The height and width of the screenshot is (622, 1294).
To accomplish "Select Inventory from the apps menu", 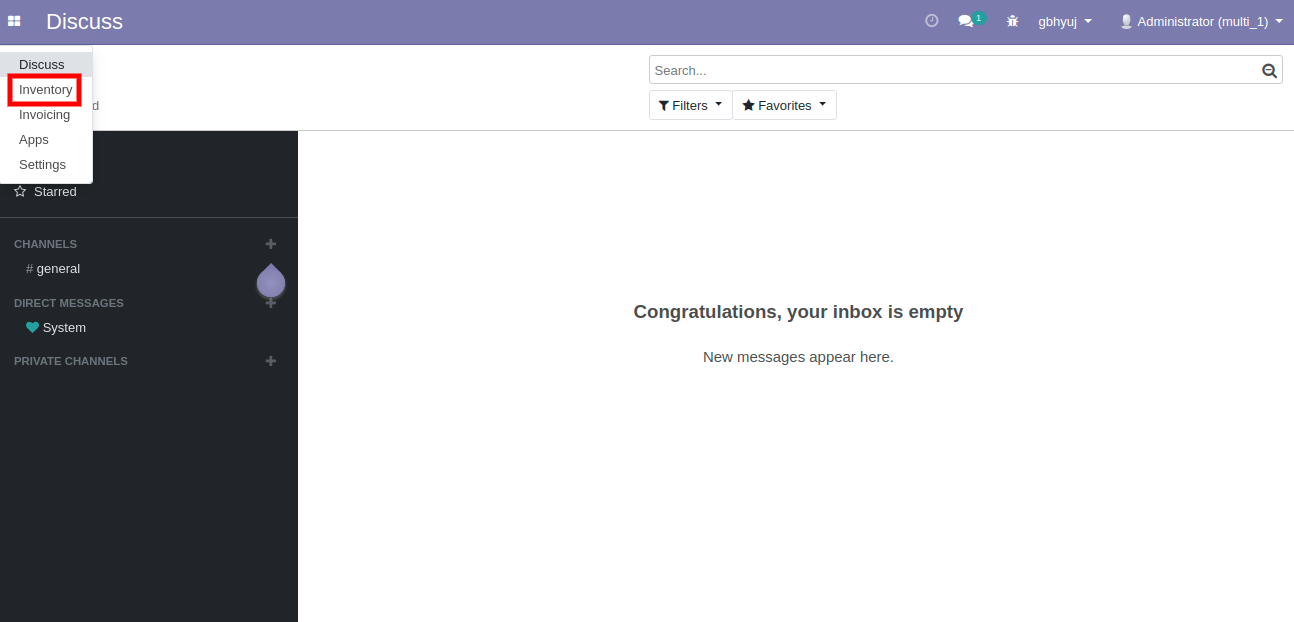I will [45, 90].
